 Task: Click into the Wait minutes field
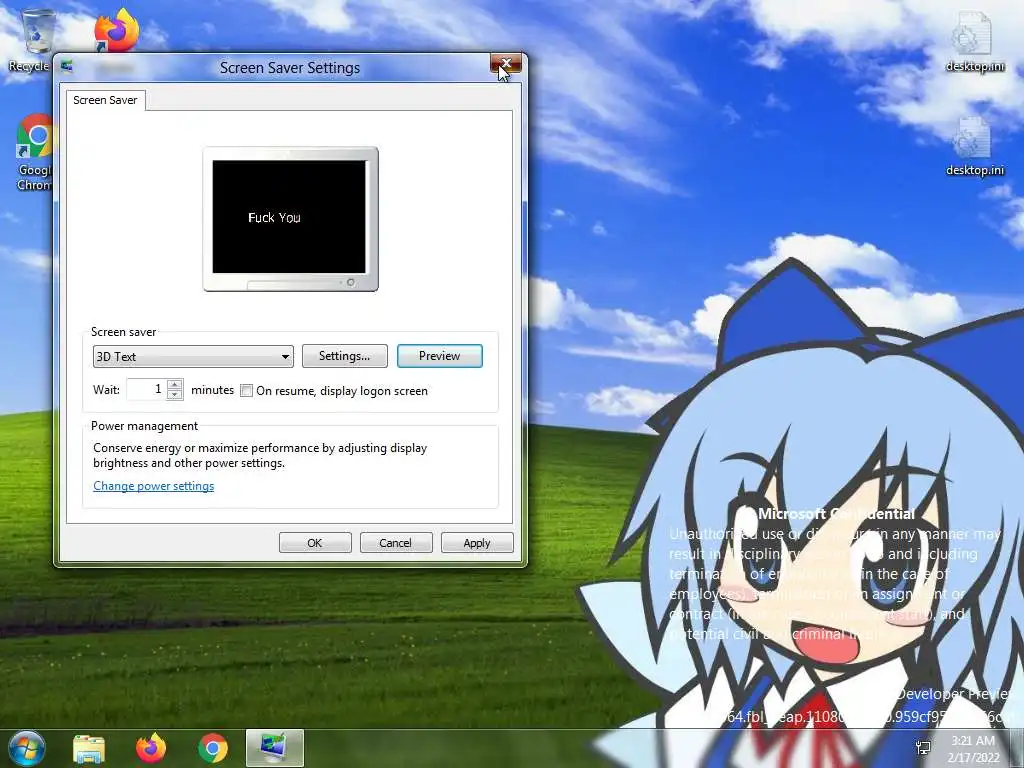pos(147,389)
